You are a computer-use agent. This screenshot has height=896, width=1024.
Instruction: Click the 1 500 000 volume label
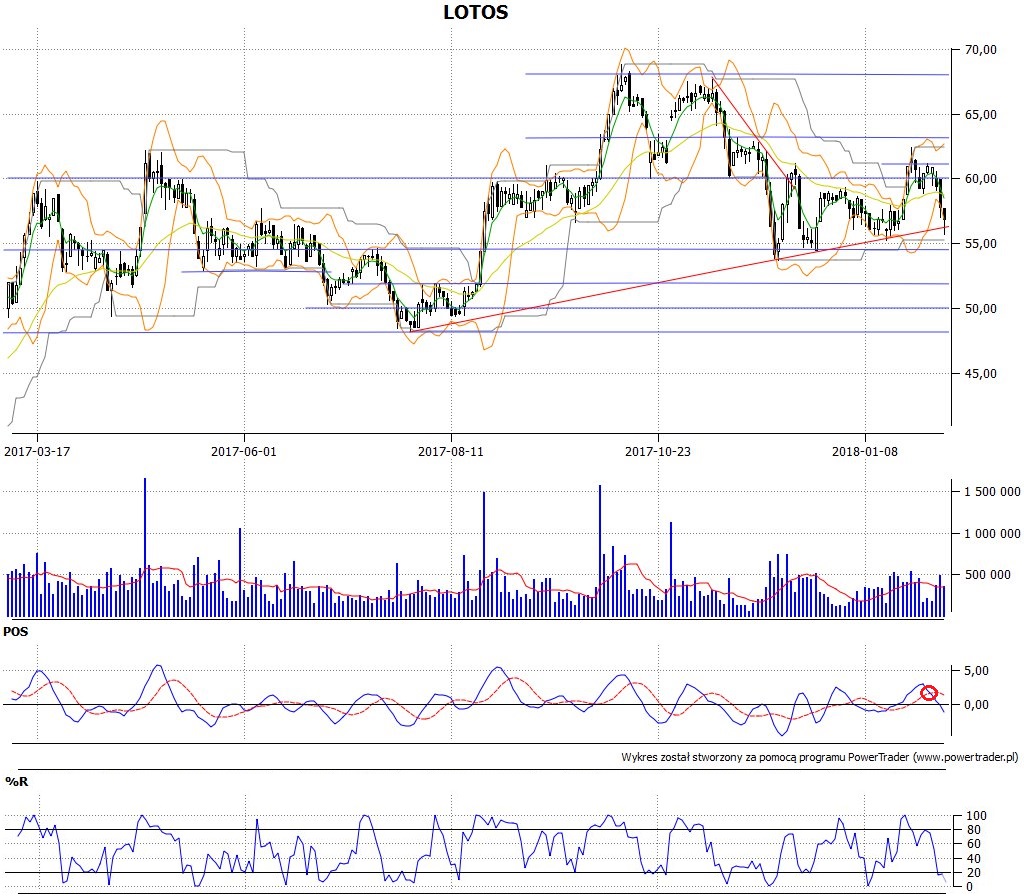point(992,492)
